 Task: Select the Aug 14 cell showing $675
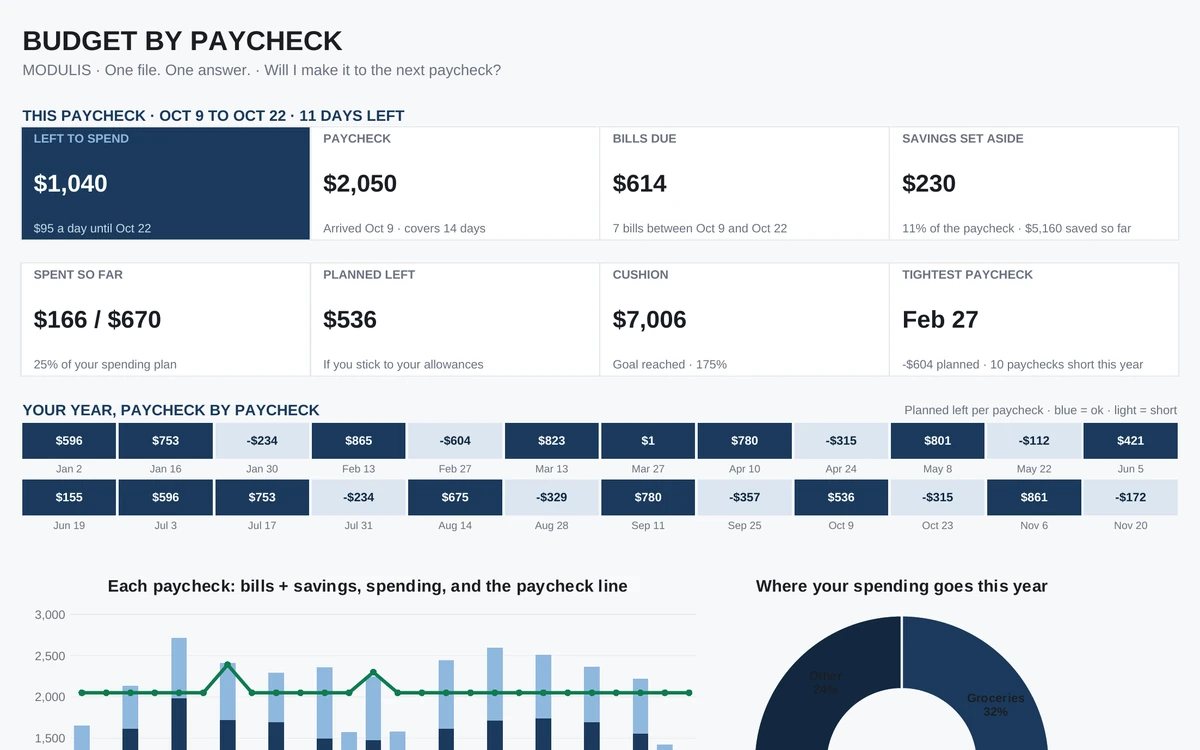point(455,498)
